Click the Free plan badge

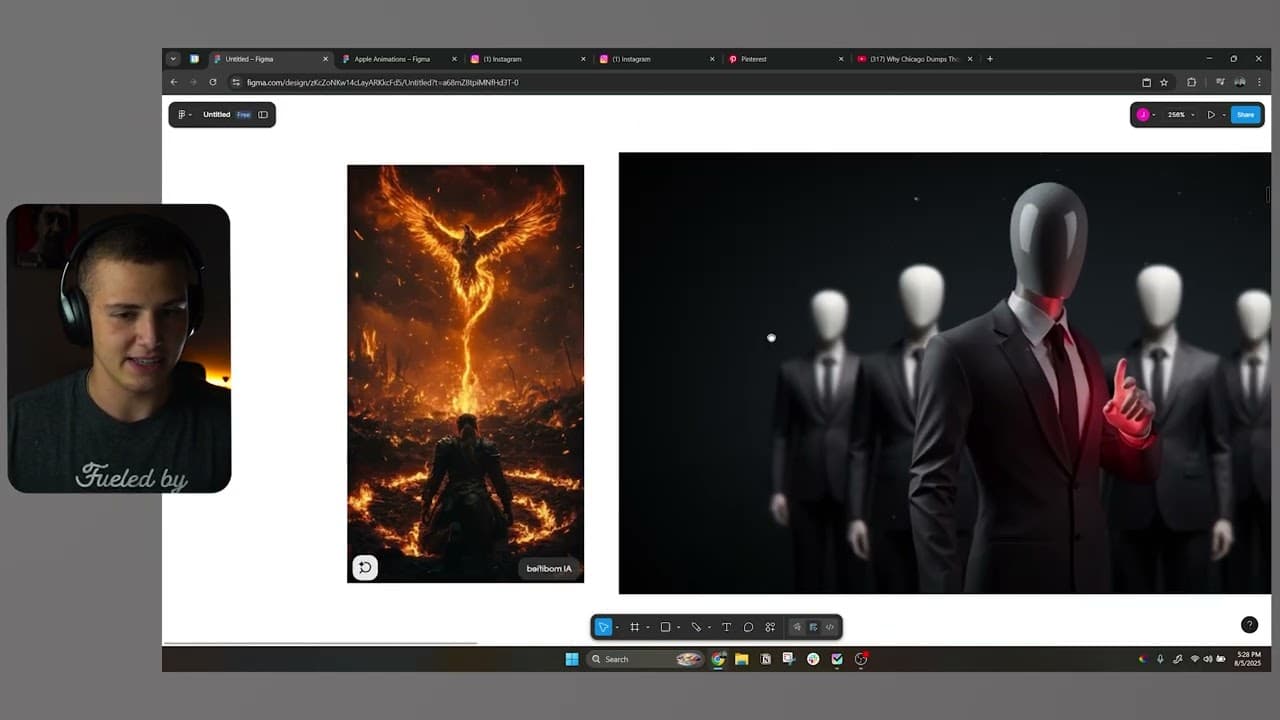click(x=243, y=114)
